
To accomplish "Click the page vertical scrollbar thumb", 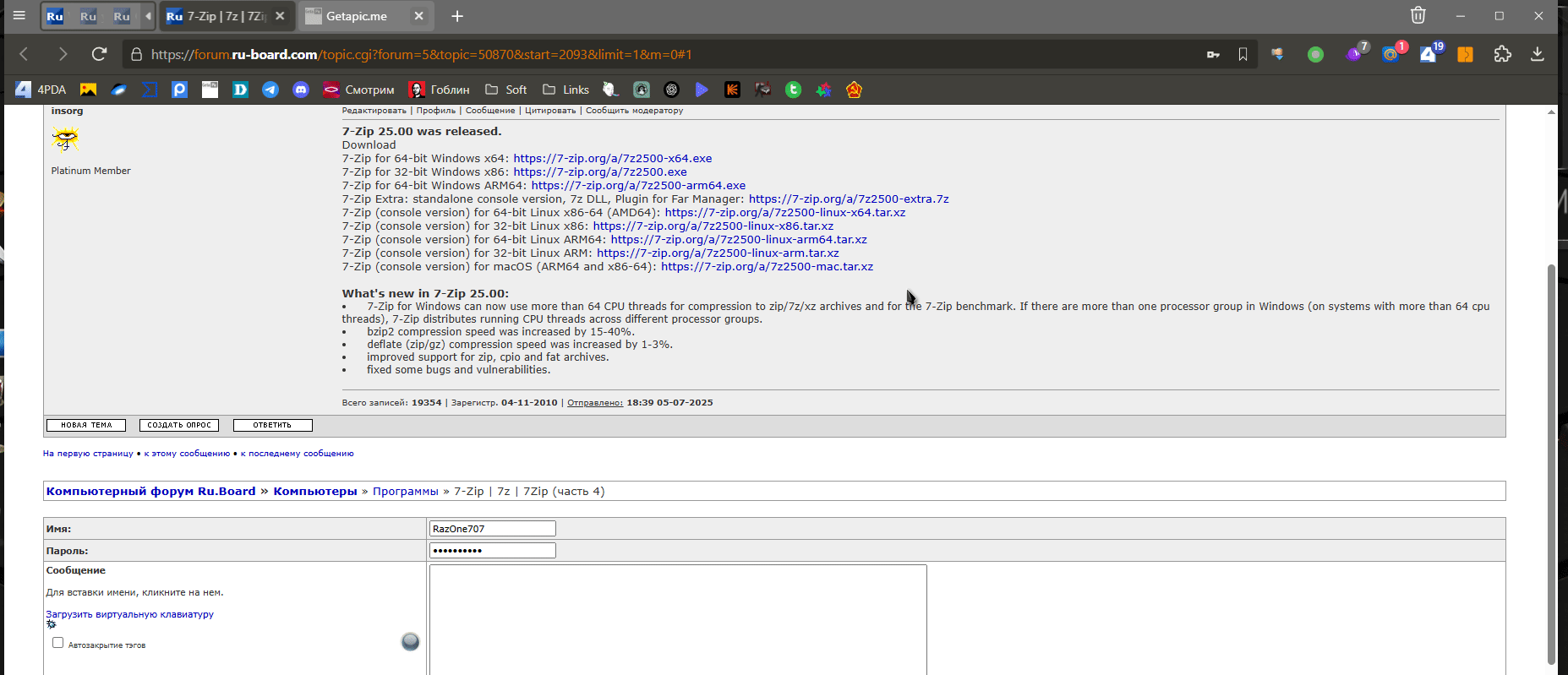I will tap(1551, 465).
